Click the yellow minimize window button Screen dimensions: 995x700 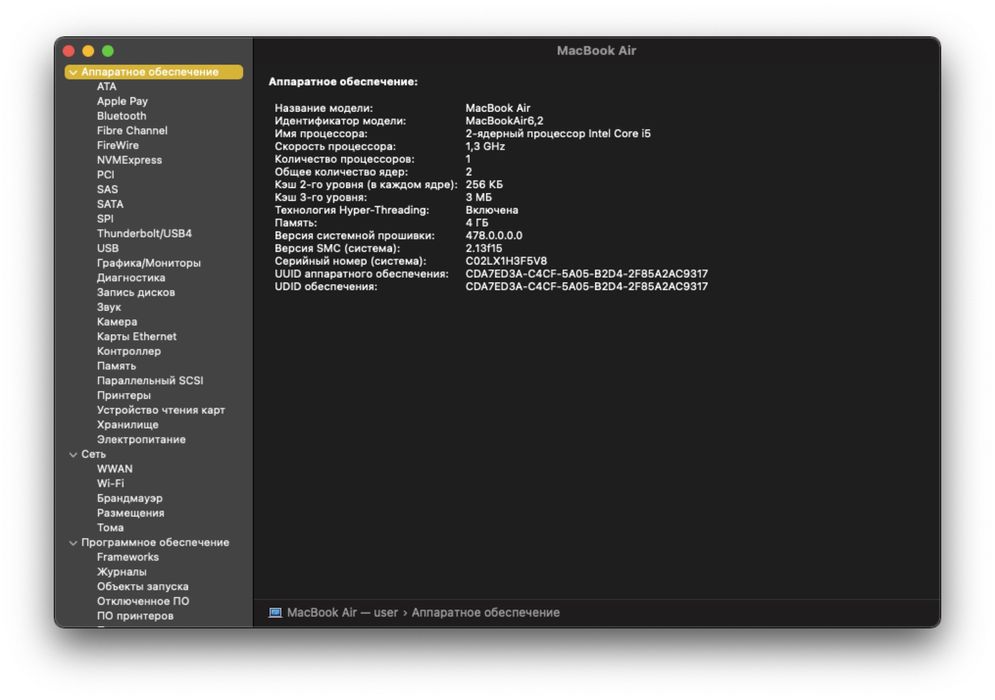click(88, 51)
